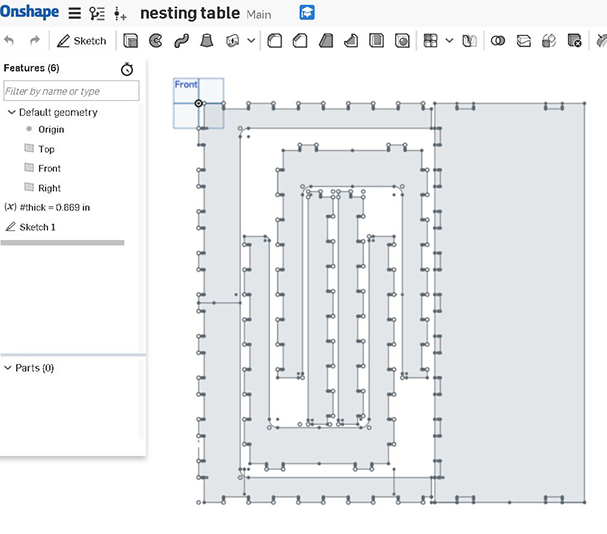Select the Mirror tool
607x534 pixels.
[469, 41]
